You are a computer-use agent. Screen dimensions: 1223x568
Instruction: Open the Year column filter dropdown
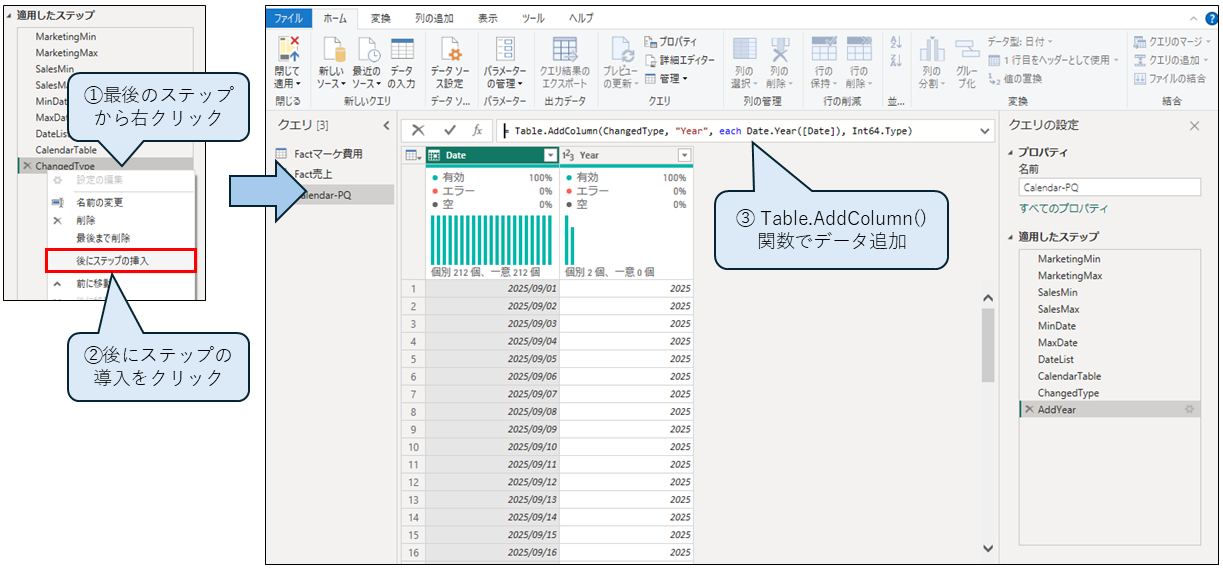[x=684, y=155]
